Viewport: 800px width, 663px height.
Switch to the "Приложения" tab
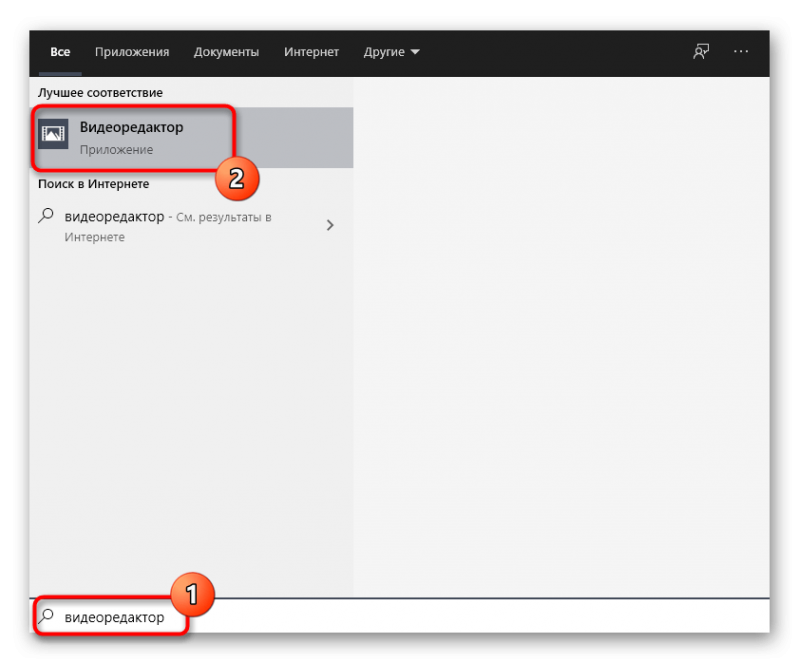click(x=132, y=52)
